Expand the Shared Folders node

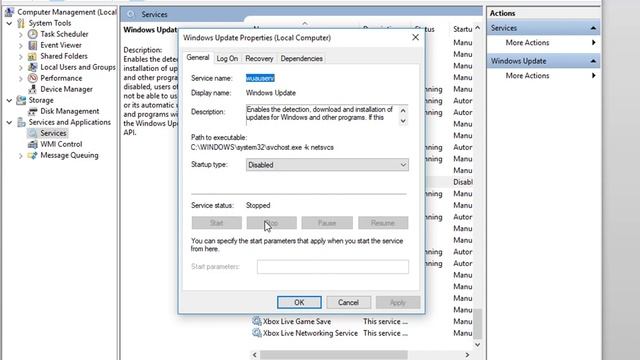[x=21, y=57]
